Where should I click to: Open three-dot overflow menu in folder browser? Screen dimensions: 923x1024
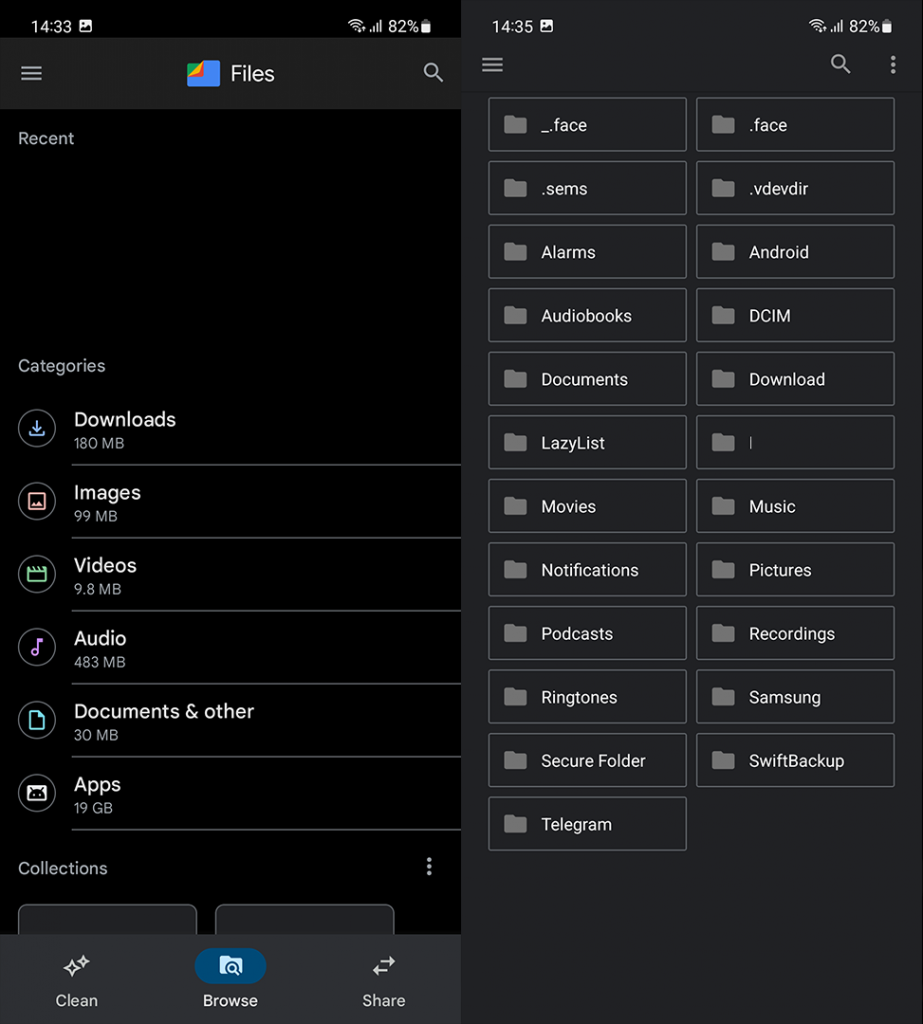click(893, 64)
